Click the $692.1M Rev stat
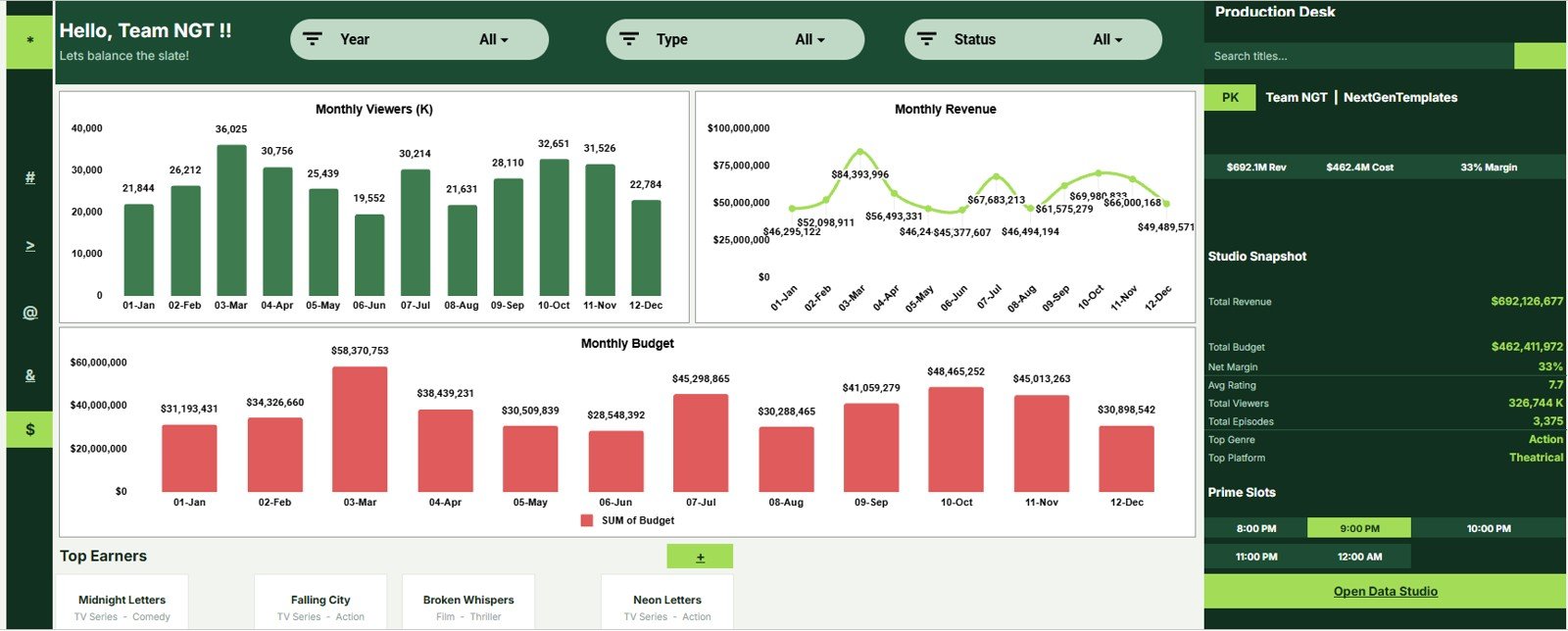 point(1256,168)
